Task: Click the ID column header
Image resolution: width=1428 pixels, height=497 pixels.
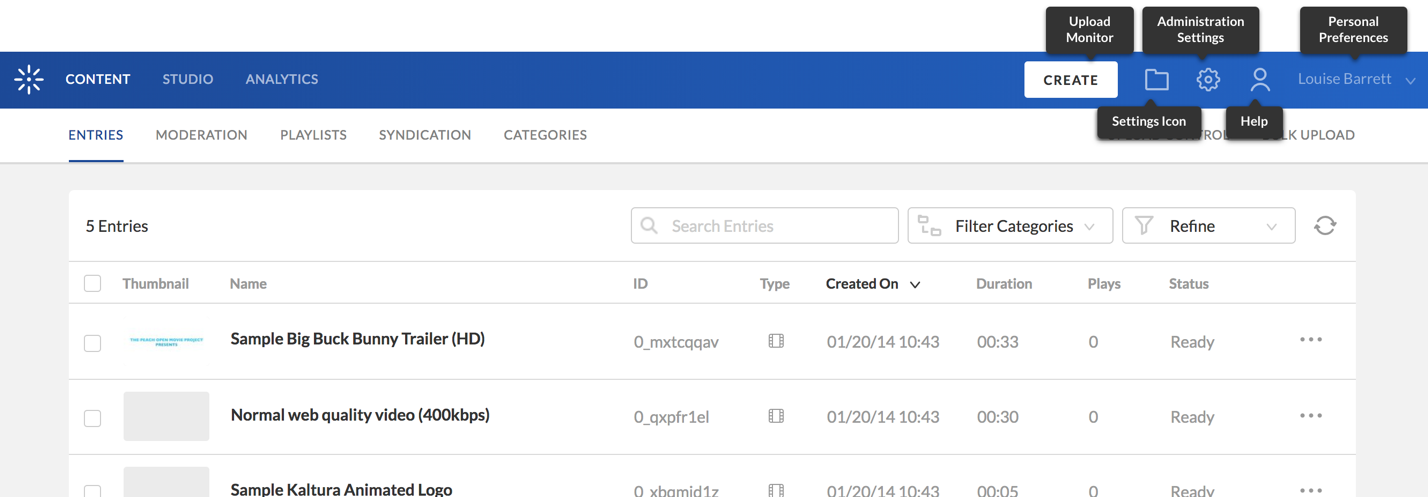Action: pos(640,284)
